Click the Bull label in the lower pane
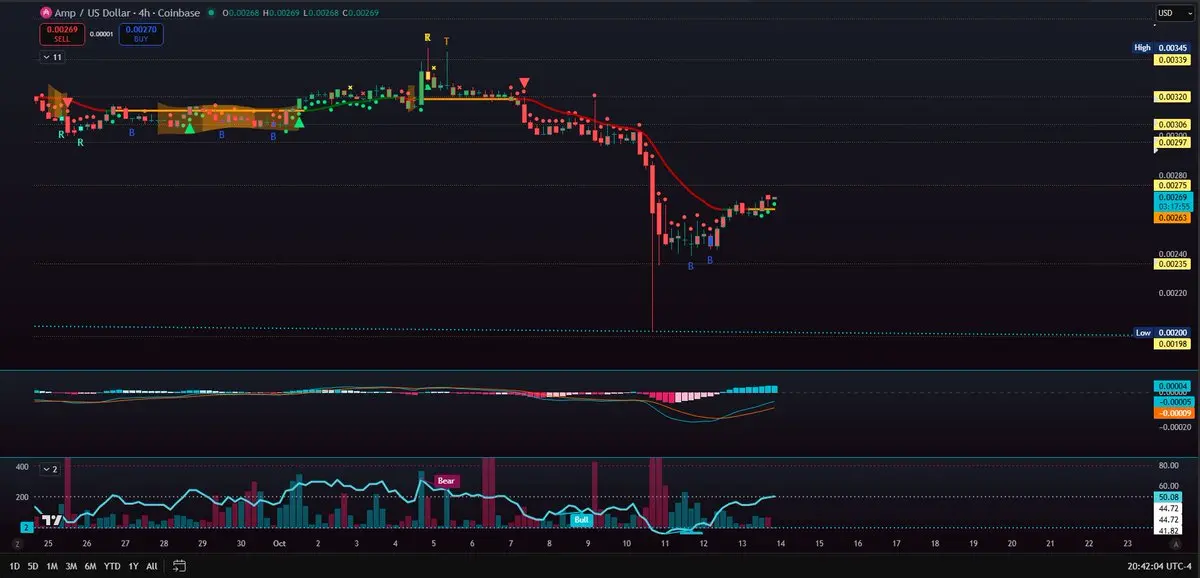Viewport: 1200px width, 578px height. tap(581, 520)
